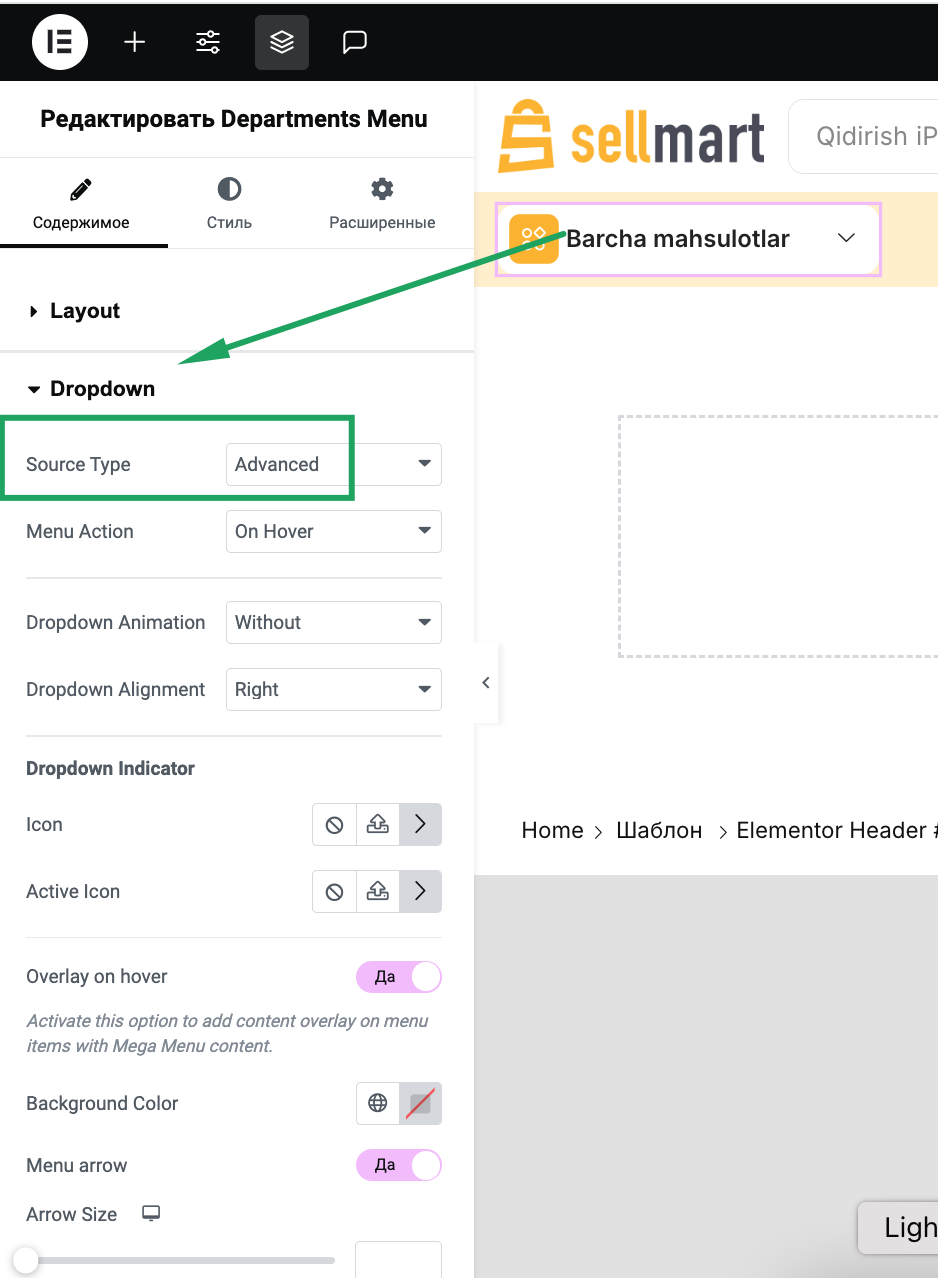Screen dimensions: 938x1278
Task: Upload SVG for Active Icon
Action: tap(378, 892)
